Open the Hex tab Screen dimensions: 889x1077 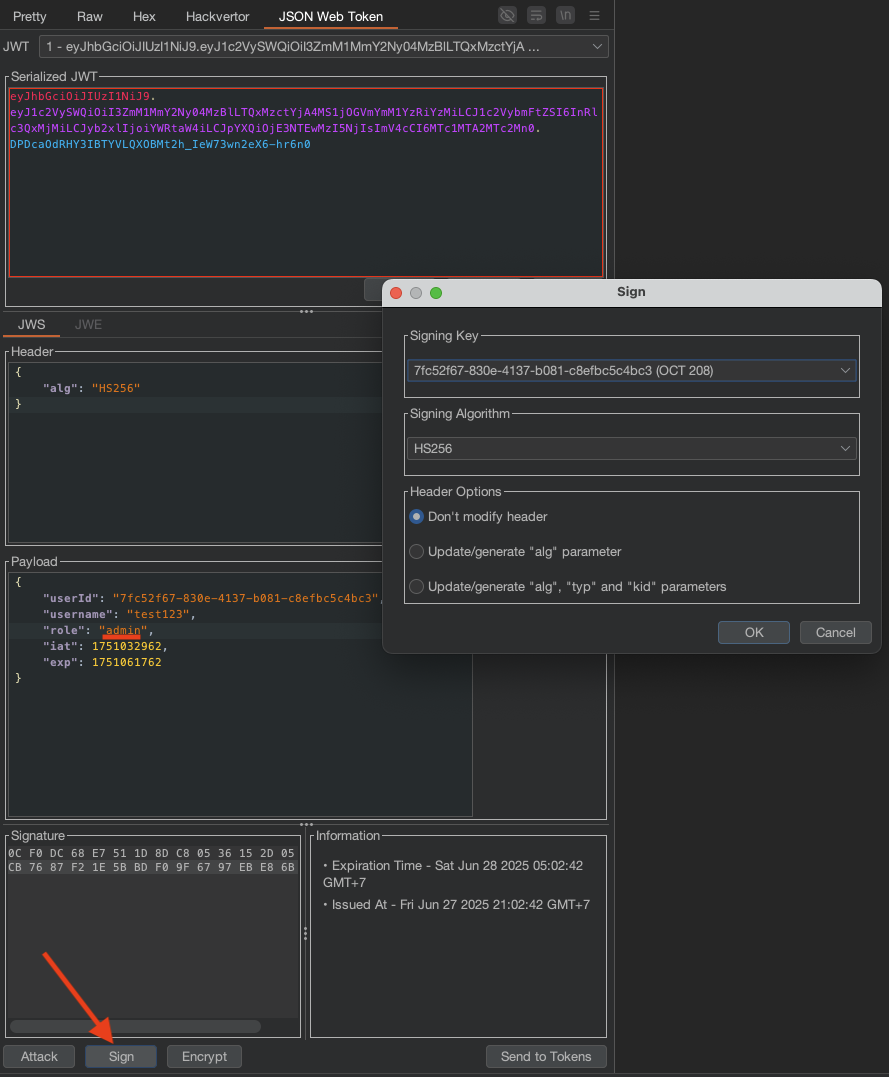pos(144,16)
